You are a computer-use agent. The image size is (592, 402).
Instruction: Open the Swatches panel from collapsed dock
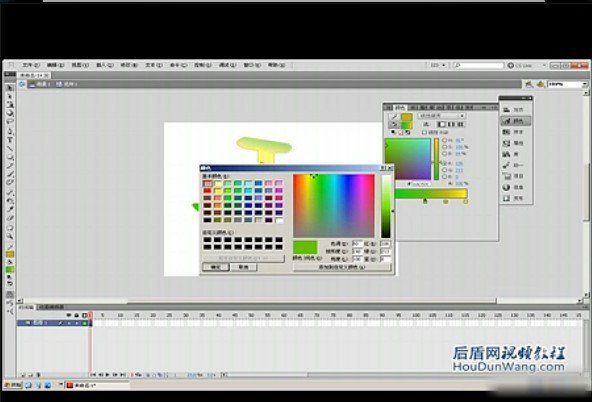516,132
